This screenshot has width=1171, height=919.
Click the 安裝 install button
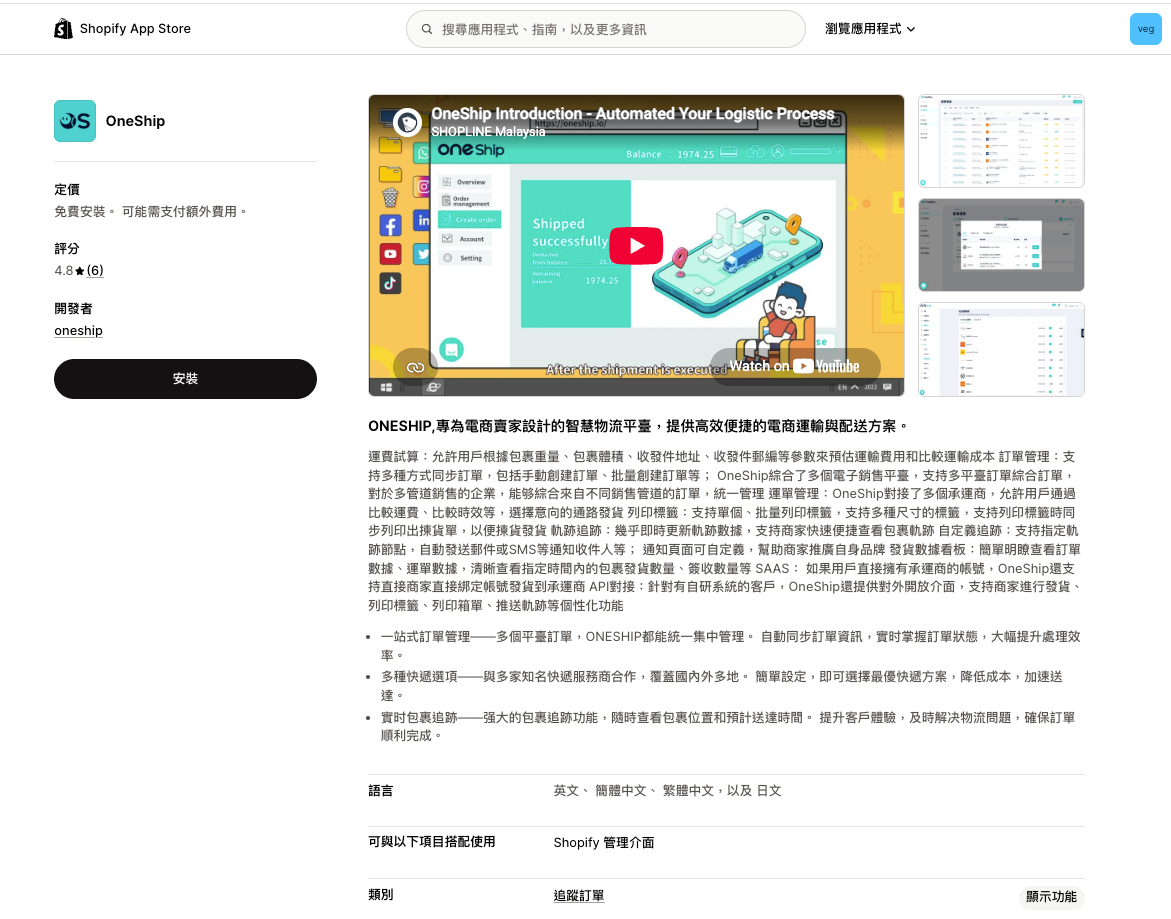pos(185,378)
